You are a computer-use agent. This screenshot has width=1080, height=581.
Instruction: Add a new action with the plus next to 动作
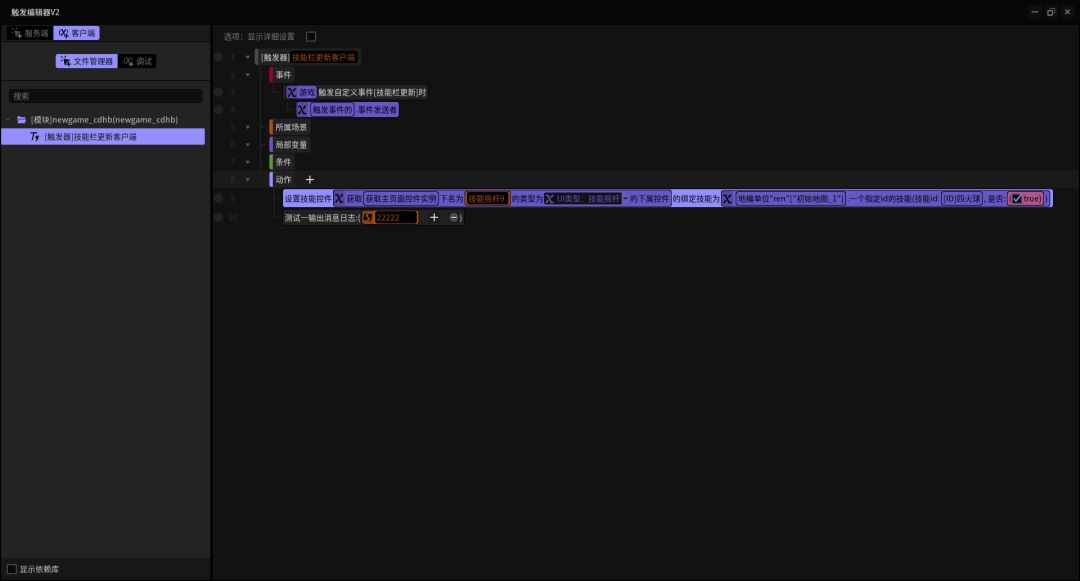point(310,180)
